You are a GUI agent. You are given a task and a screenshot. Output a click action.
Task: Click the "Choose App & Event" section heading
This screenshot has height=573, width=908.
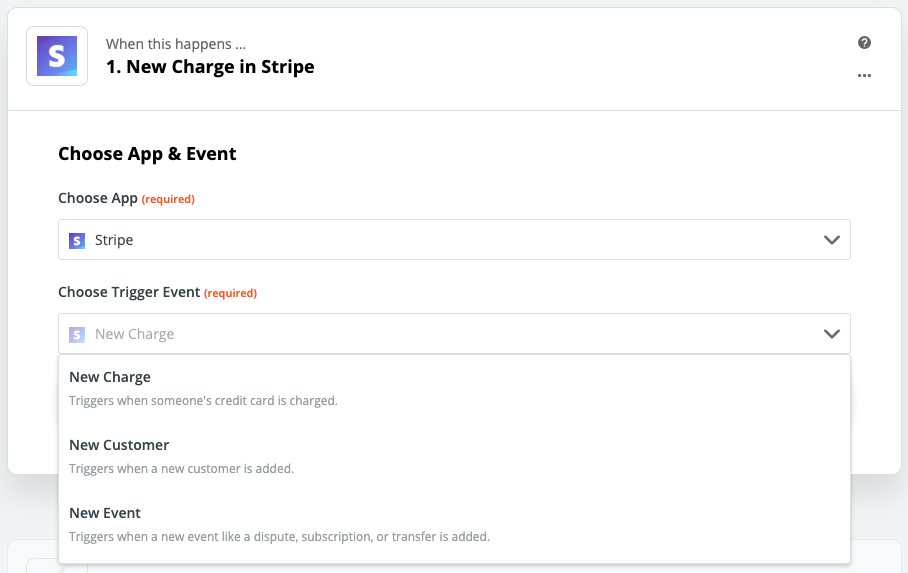147,154
